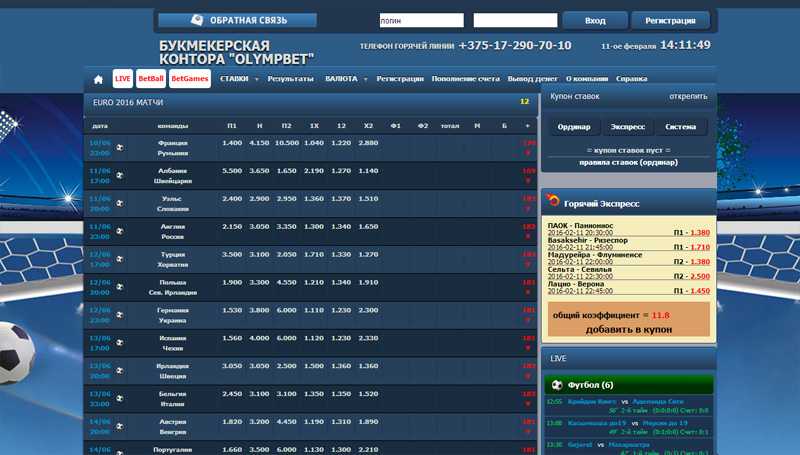Select П1 odds 2.450 for Бельгия
This screenshot has width=800, height=455.
(x=232, y=394)
